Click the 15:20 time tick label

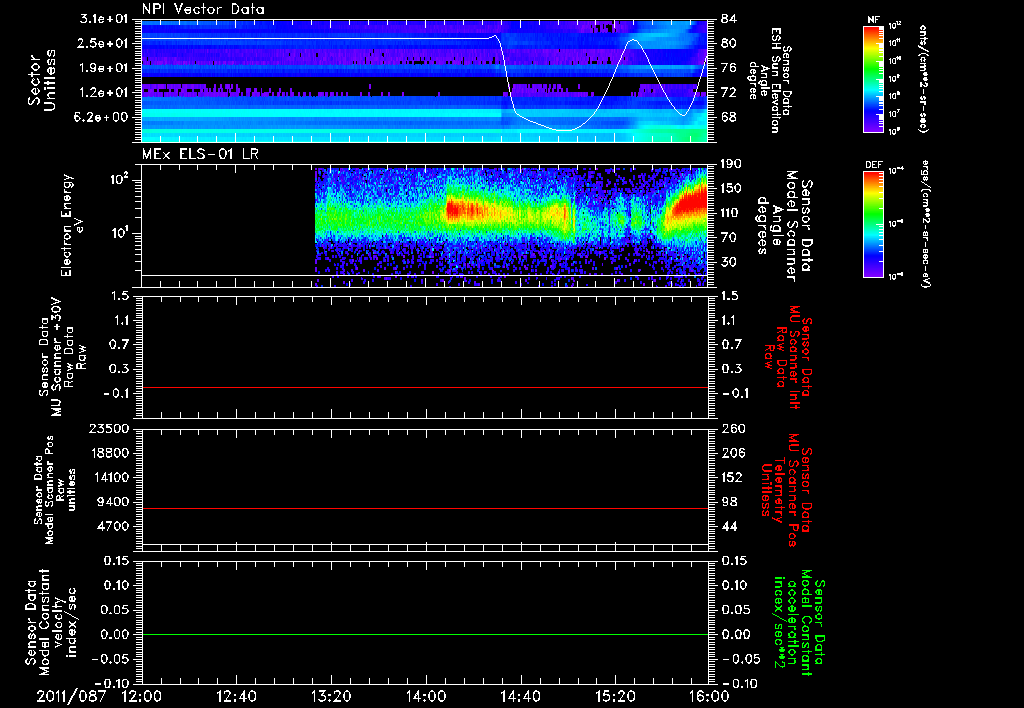tap(615, 696)
